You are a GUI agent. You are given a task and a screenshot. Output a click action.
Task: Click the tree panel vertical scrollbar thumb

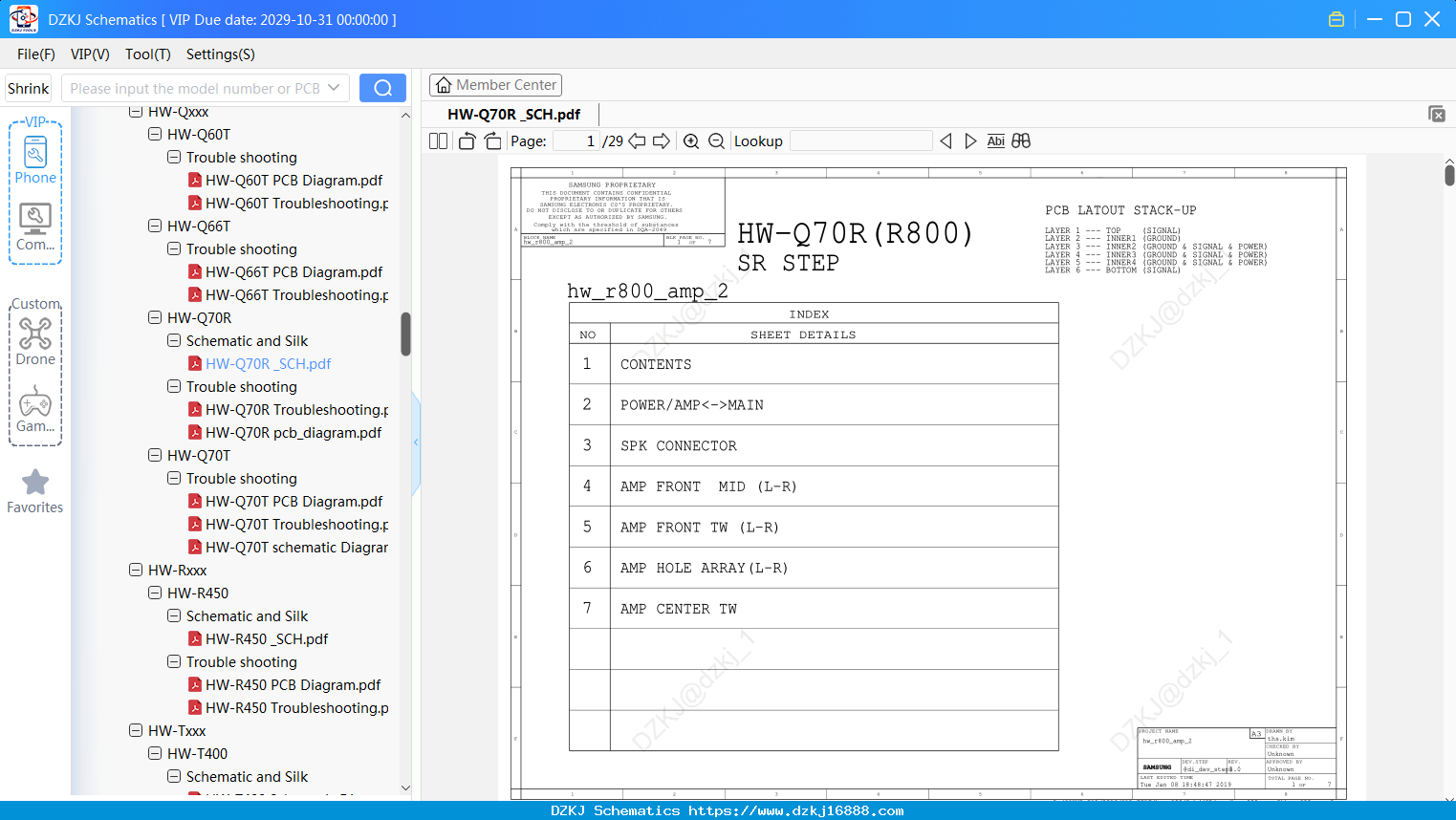(x=405, y=334)
